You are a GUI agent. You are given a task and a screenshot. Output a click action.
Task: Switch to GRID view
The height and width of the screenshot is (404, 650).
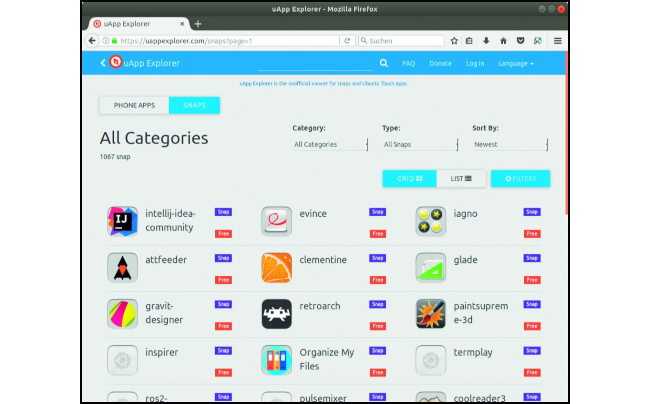coord(410,179)
